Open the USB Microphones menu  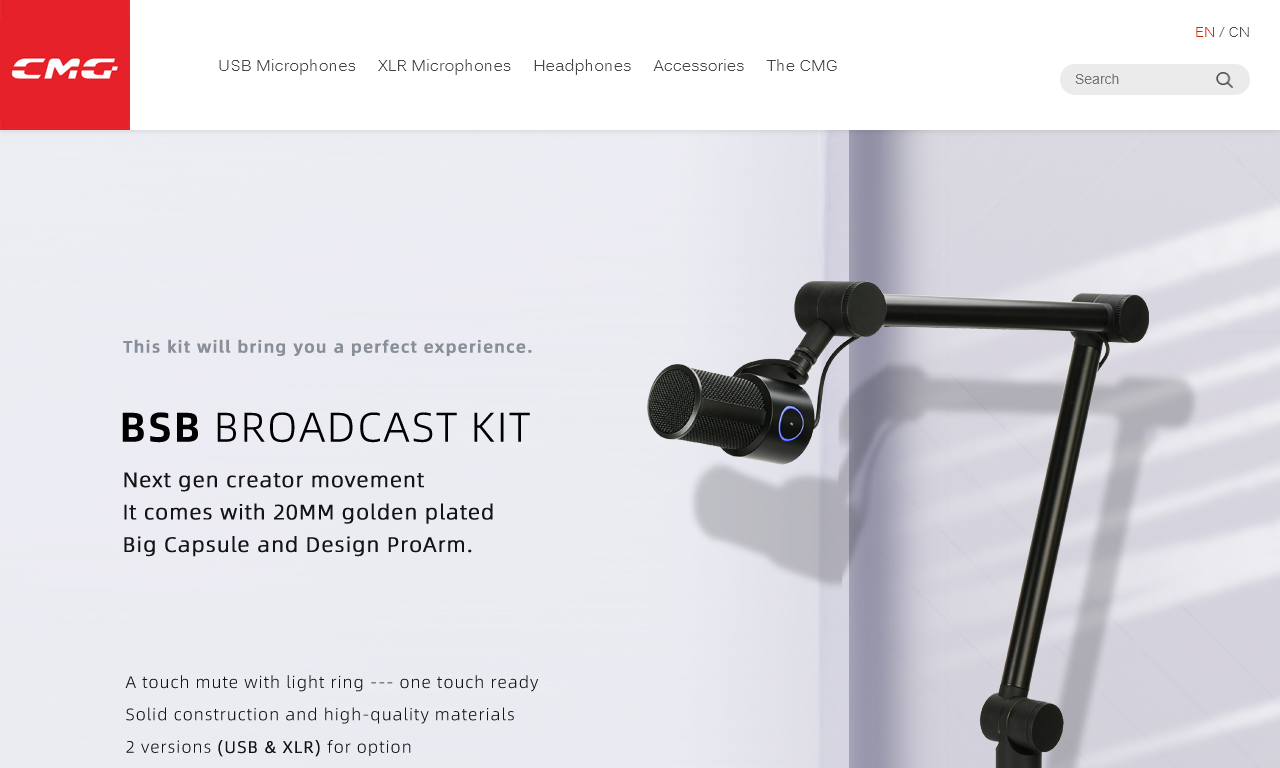[x=287, y=66]
